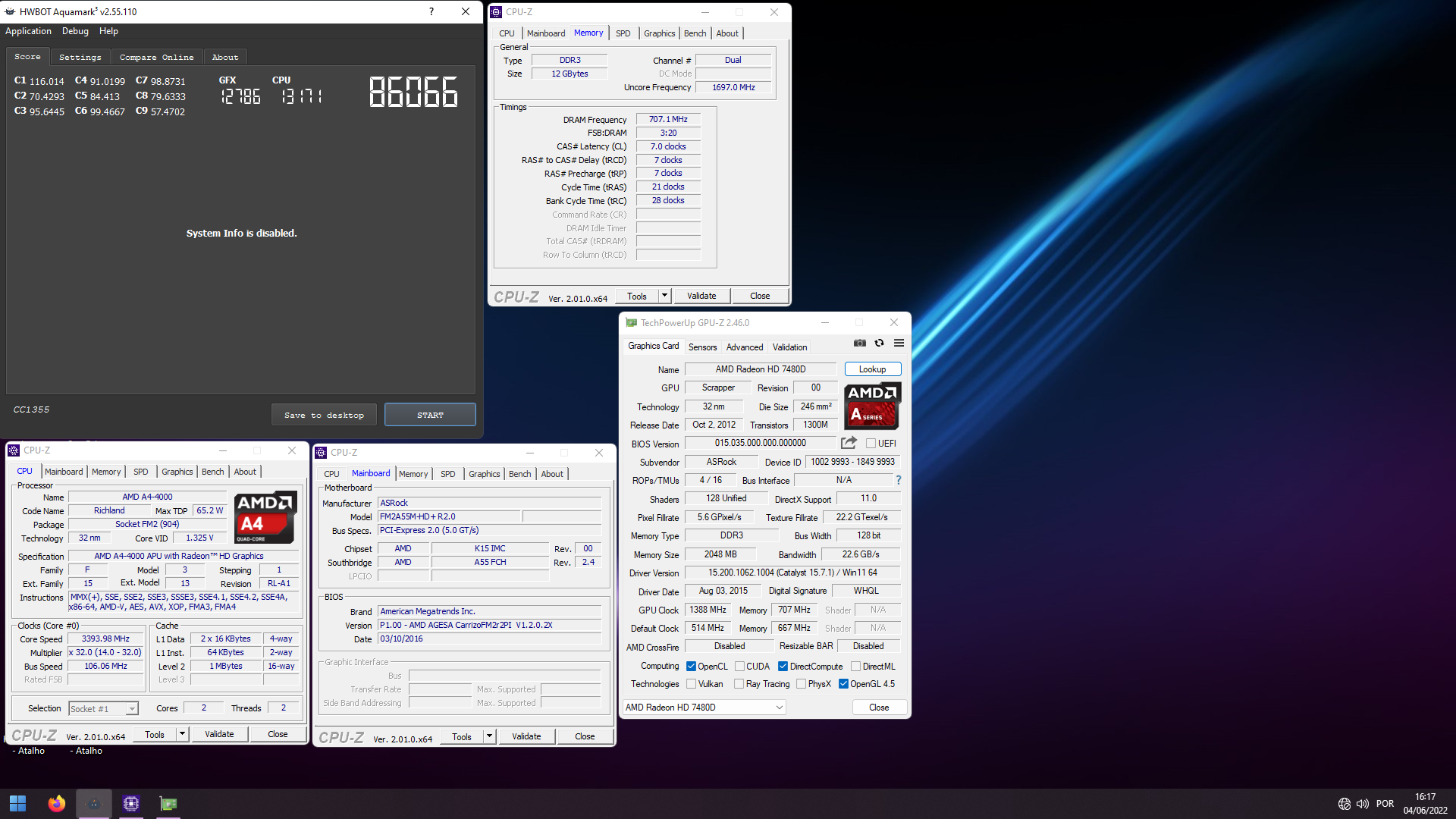
Task: Click the Bus Interface question mark
Action: (x=899, y=480)
